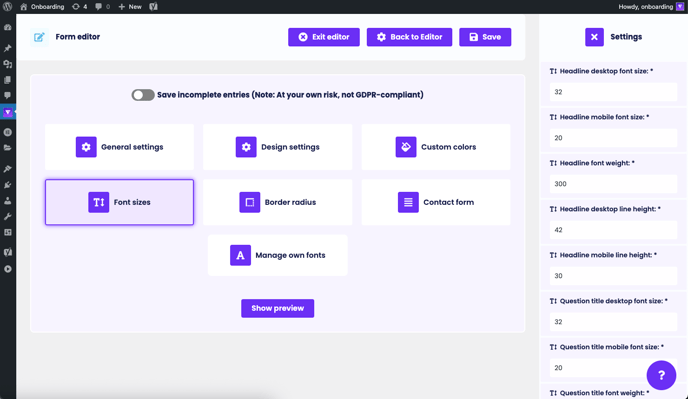
Task: Open comments indicator in admin bar
Action: 103,7
